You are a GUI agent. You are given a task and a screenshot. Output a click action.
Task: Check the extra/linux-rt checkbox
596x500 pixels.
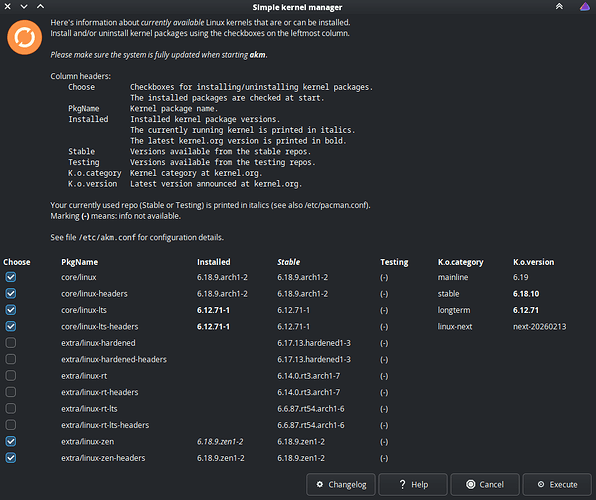click(11, 376)
